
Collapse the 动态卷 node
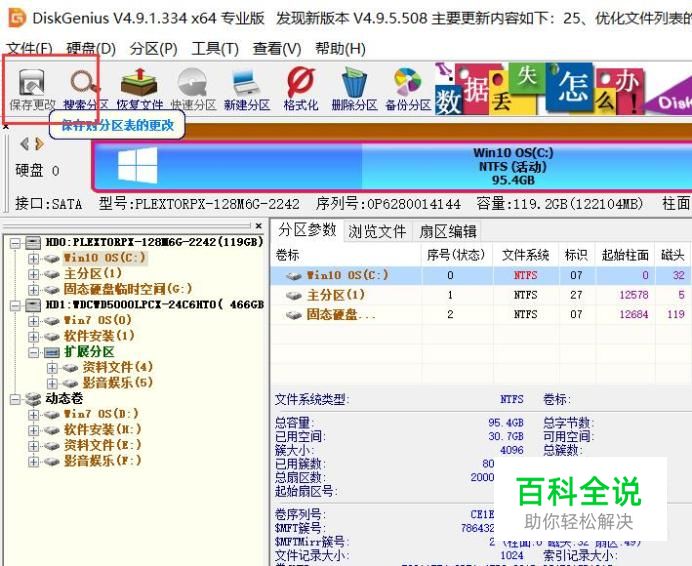click(15, 399)
